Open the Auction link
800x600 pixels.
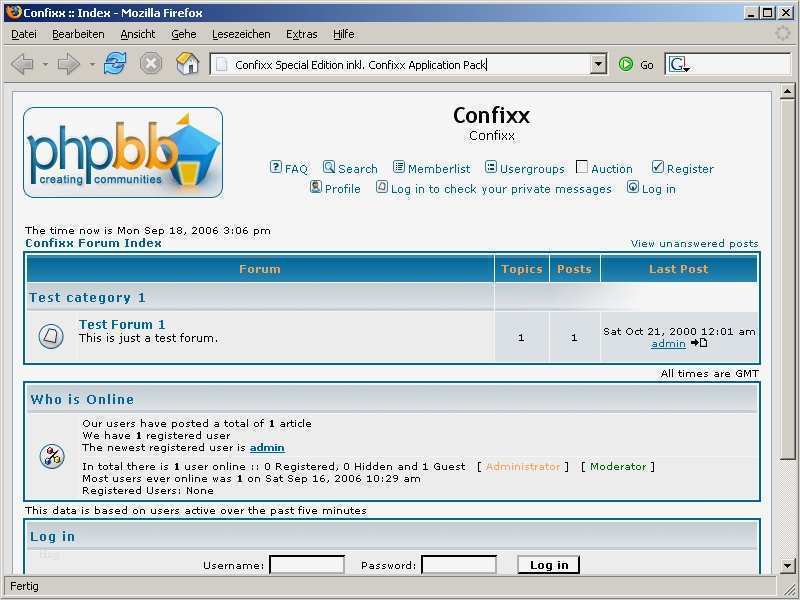(612, 169)
